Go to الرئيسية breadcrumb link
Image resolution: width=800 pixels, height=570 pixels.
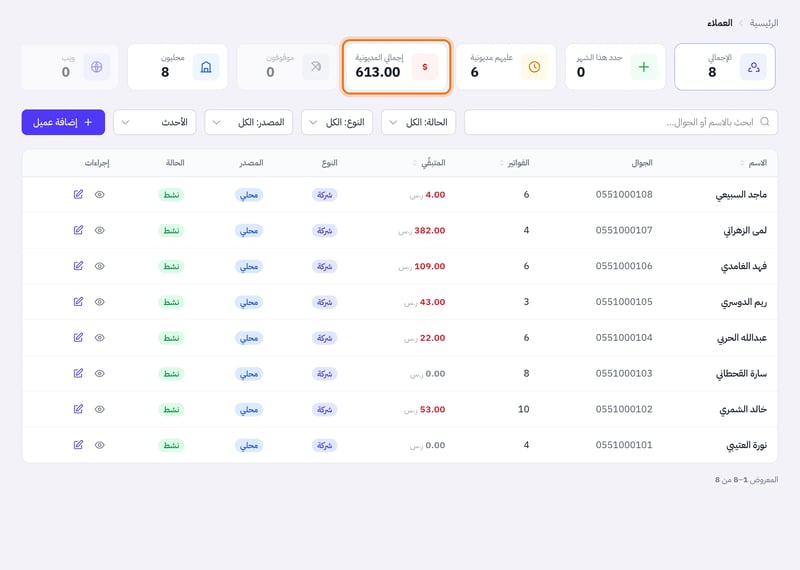tap(764, 23)
